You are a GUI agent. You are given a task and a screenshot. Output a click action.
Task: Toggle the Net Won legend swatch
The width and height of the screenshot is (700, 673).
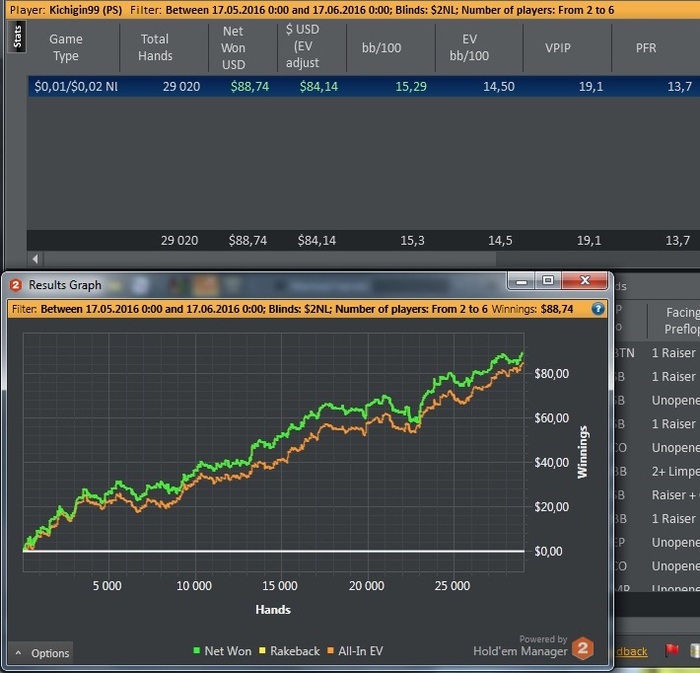[x=196, y=651]
